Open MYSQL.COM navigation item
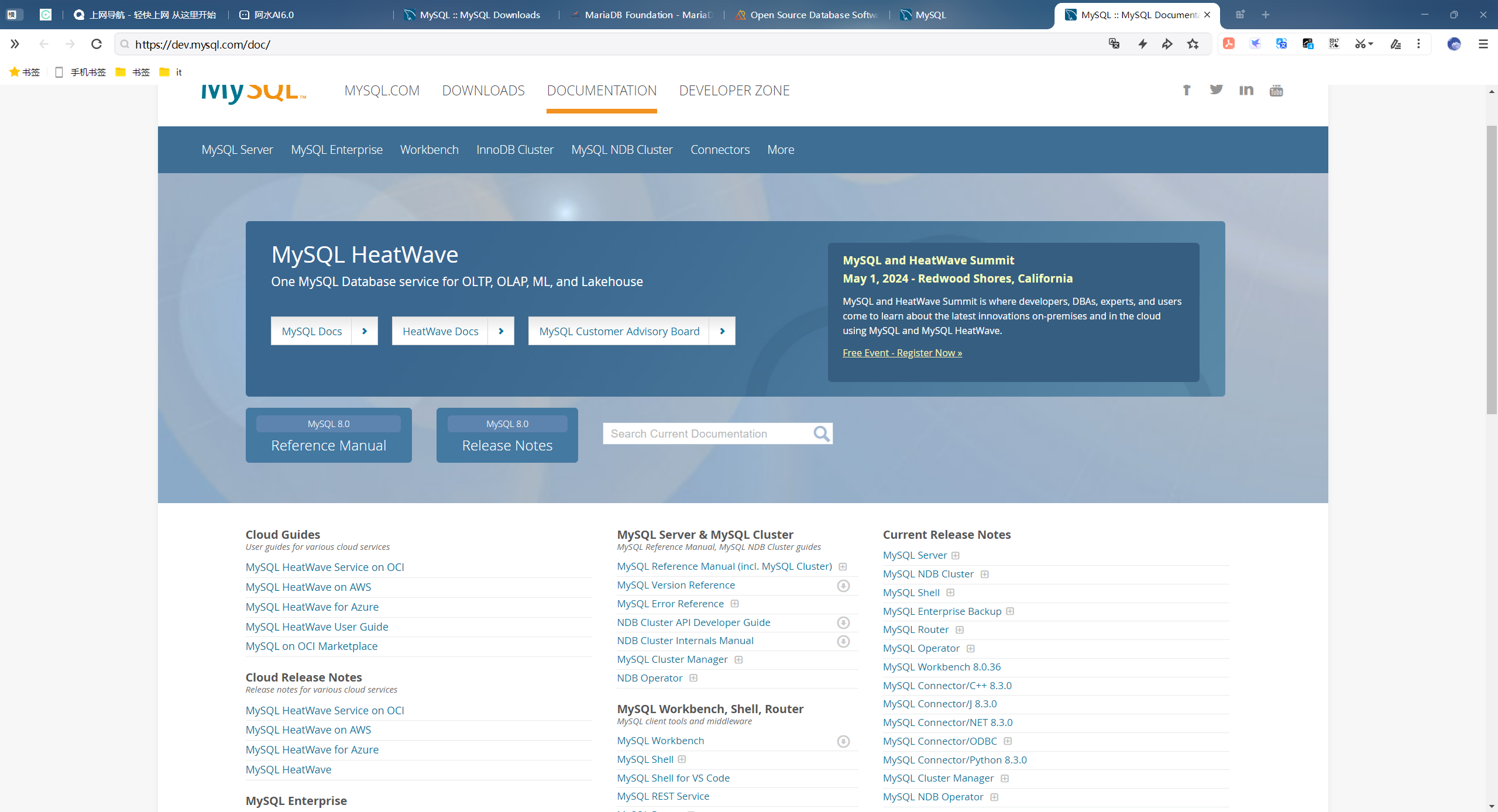 382,91
